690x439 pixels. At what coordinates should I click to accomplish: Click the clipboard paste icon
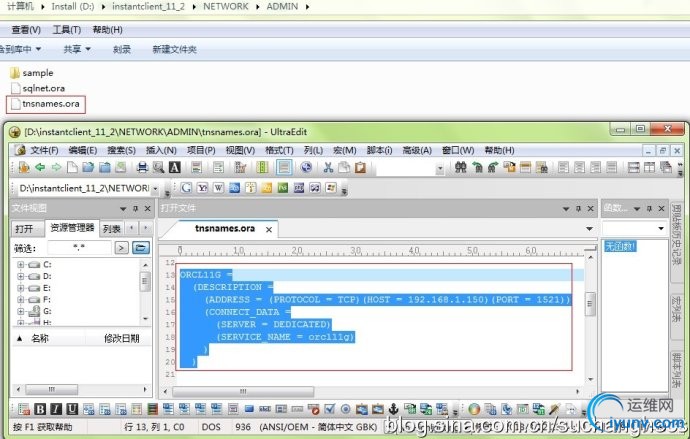[360, 167]
